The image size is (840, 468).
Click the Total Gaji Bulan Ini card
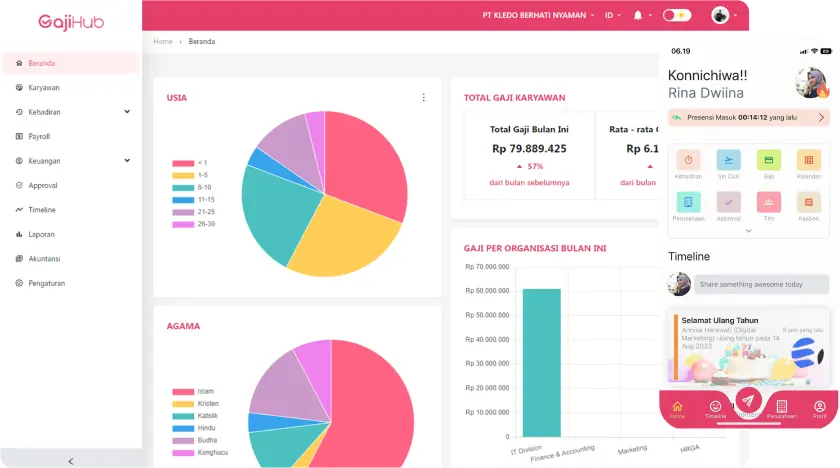pos(529,155)
